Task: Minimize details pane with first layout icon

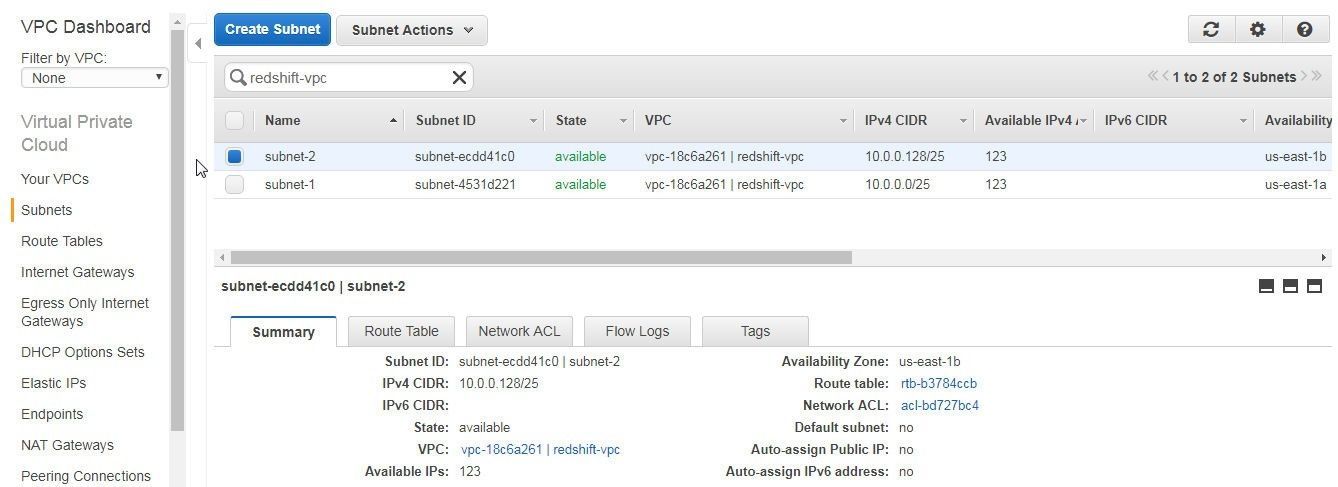Action: (1266, 287)
